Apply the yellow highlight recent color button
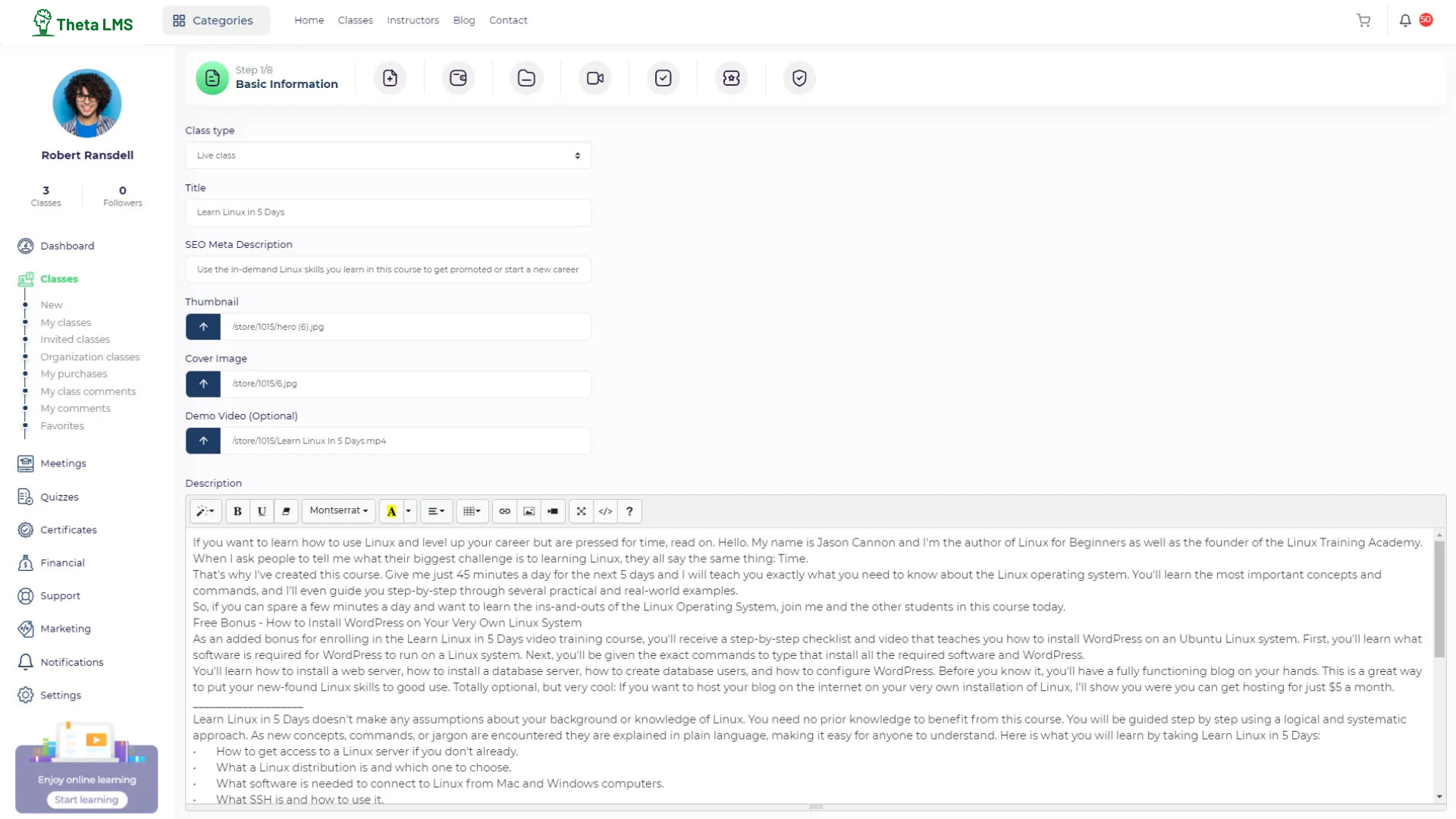Viewport: 1456px width, 819px height. coord(391,511)
